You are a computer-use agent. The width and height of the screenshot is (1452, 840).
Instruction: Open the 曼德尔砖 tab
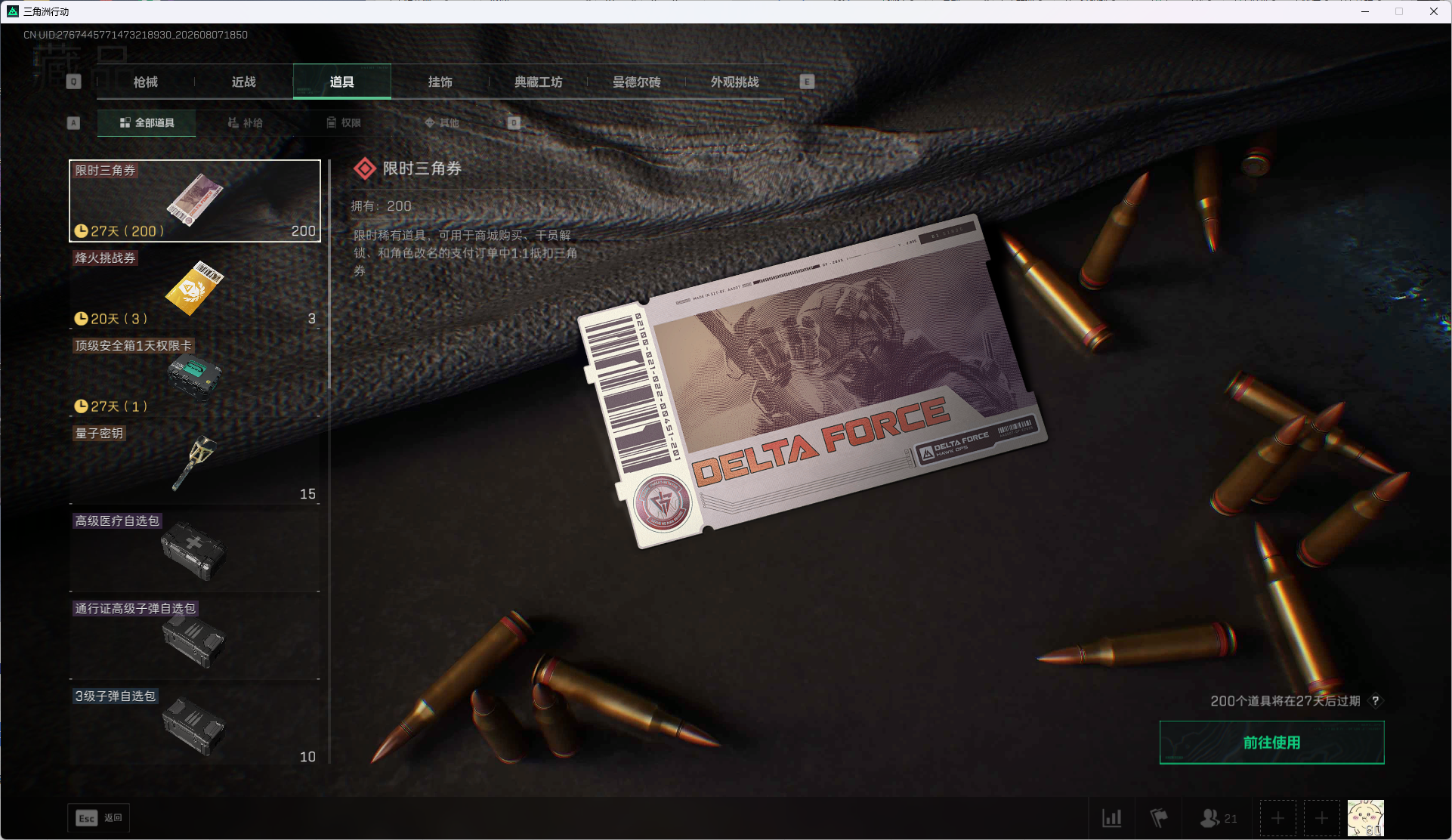tap(637, 82)
